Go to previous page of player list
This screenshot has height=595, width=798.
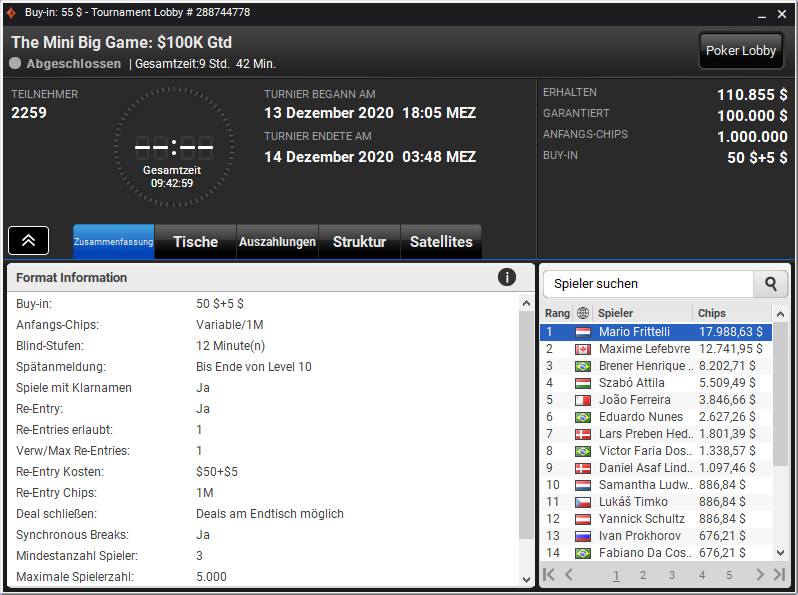pyautogui.click(x=569, y=575)
